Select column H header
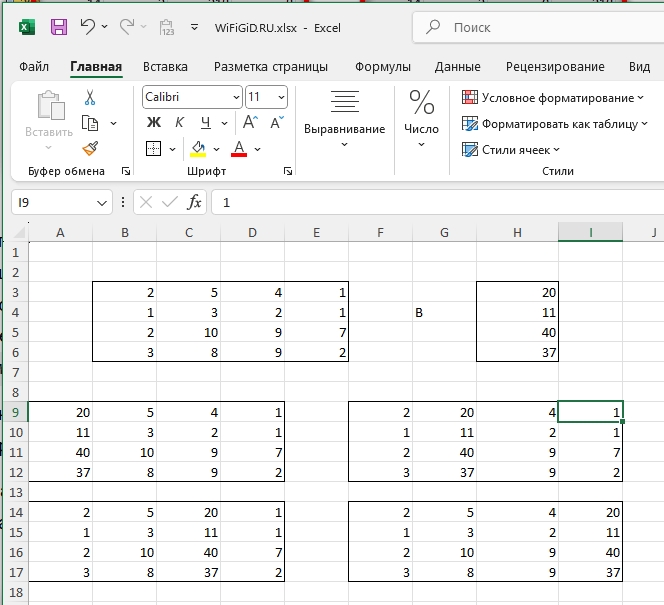664x605 pixels. pyautogui.click(x=517, y=232)
